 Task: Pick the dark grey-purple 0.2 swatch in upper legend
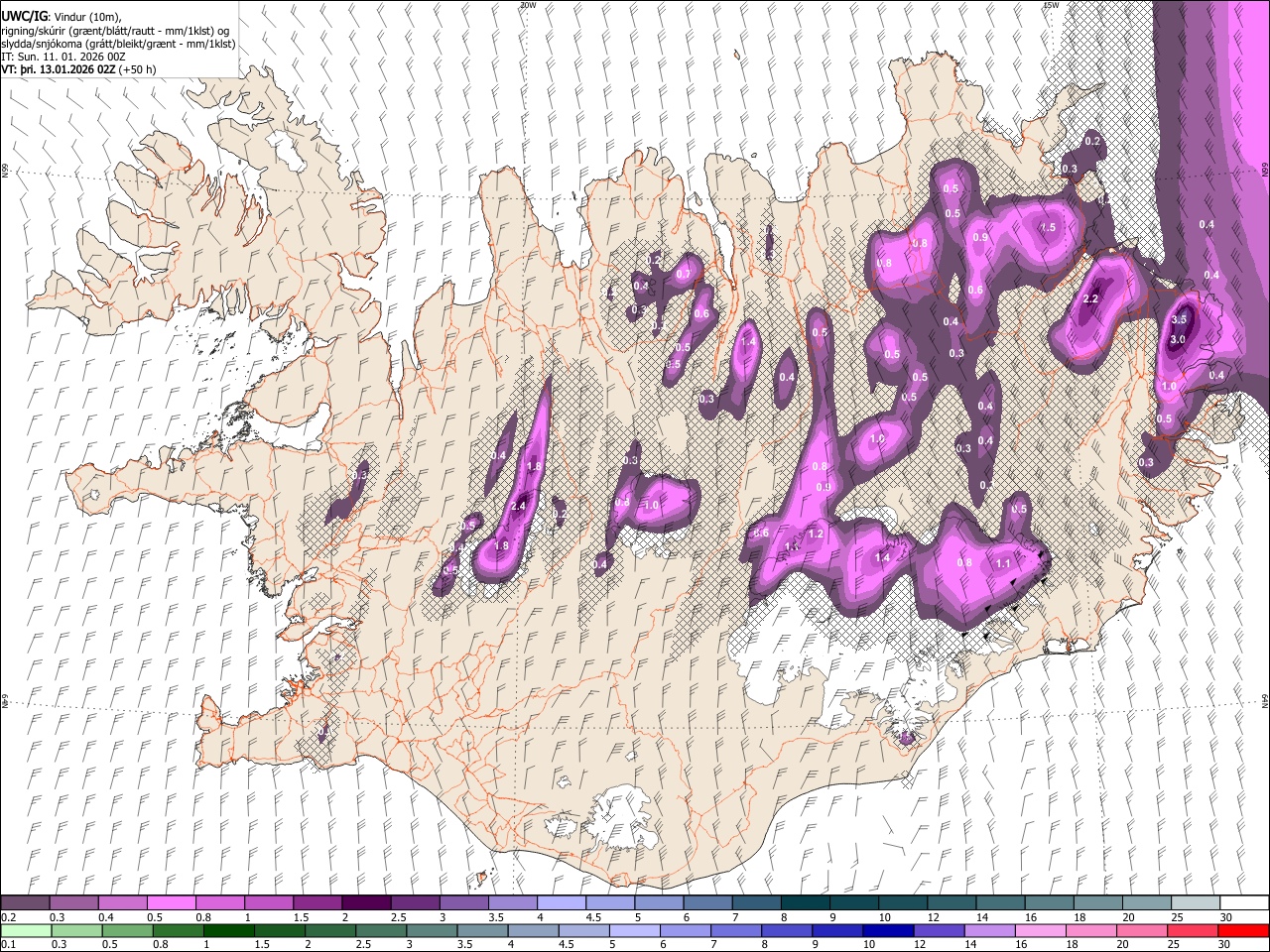tap(25, 903)
